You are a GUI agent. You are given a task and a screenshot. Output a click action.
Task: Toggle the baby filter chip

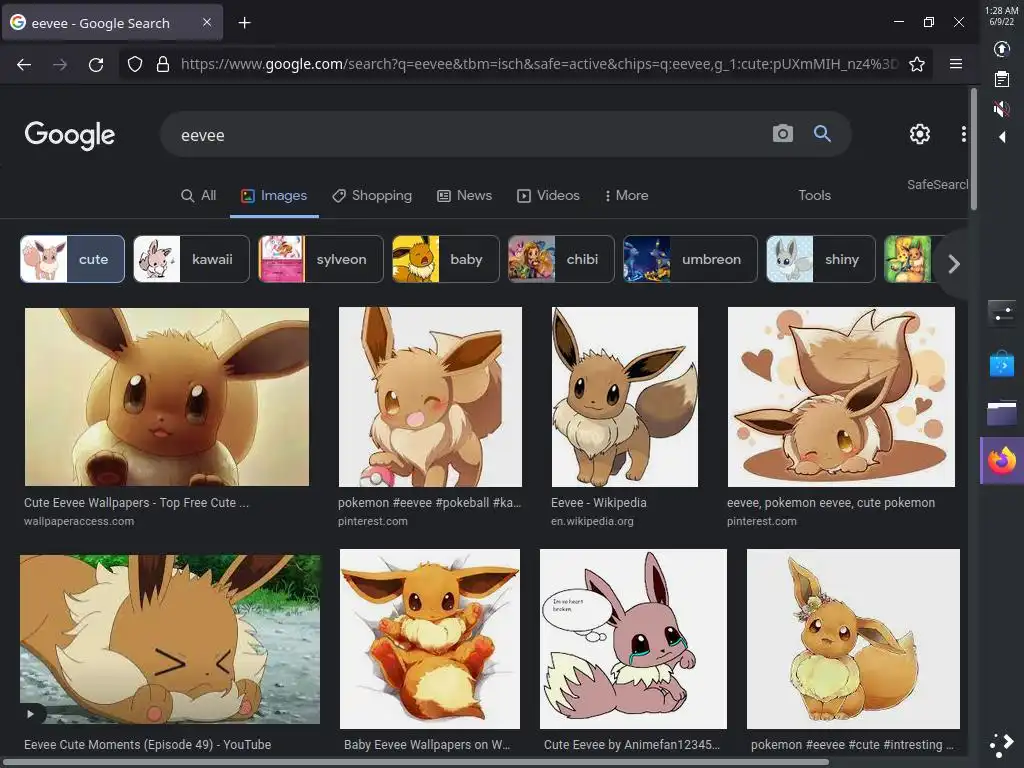tap(445, 259)
